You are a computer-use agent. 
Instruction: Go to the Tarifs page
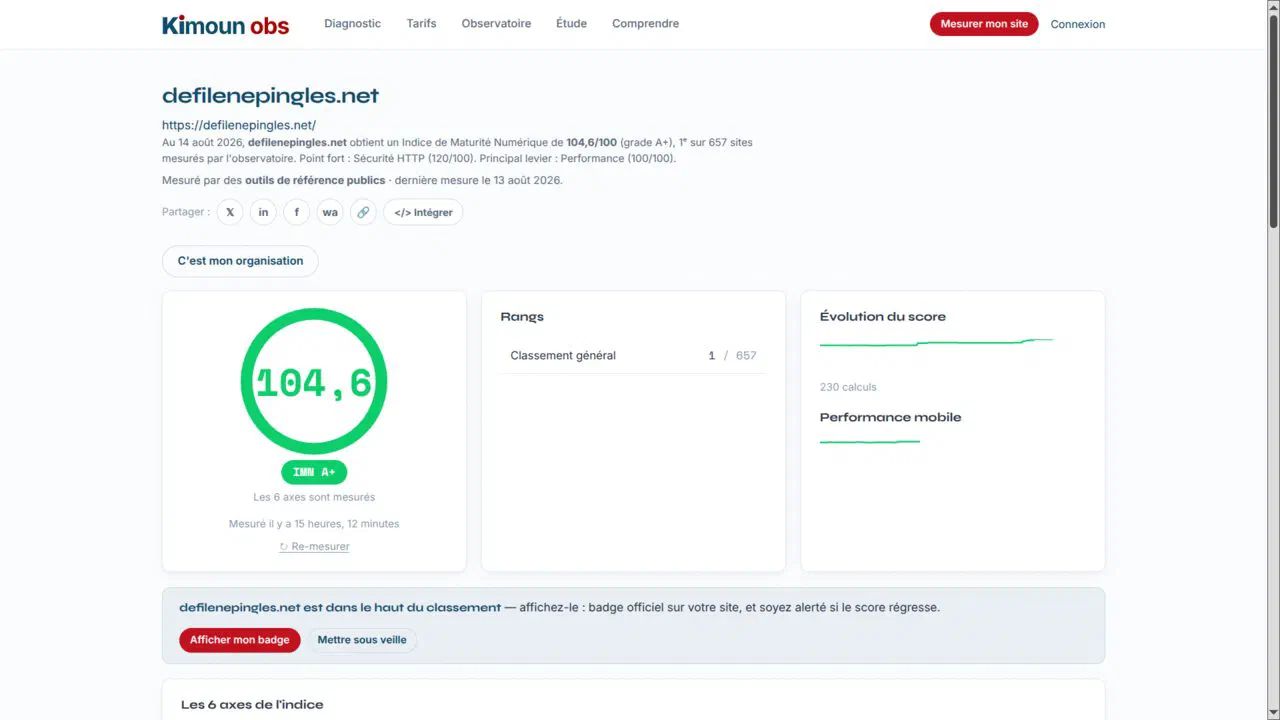point(421,24)
